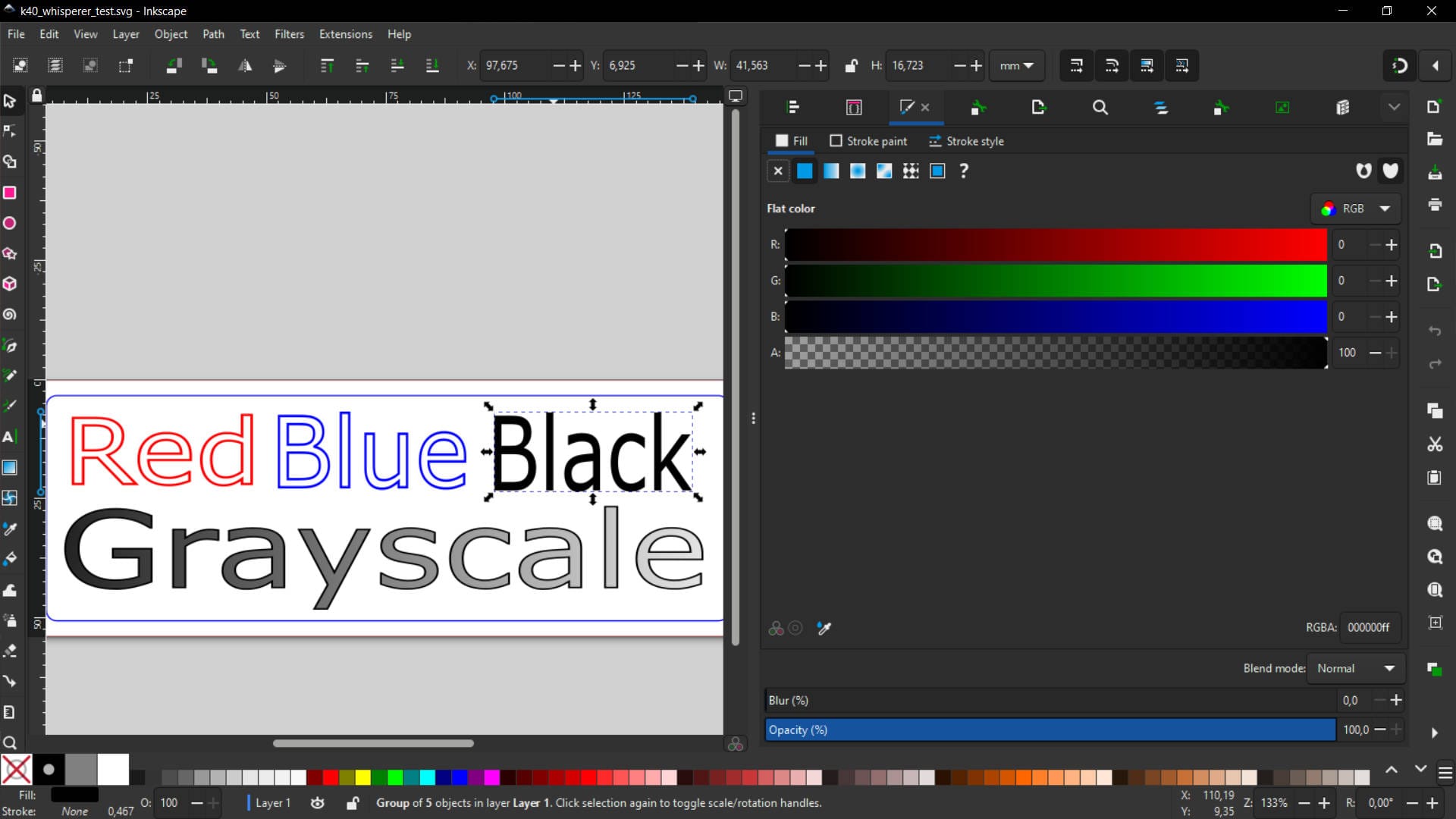Switch to the Stroke paint tab
This screenshot has height=819, width=1456.
click(x=868, y=141)
